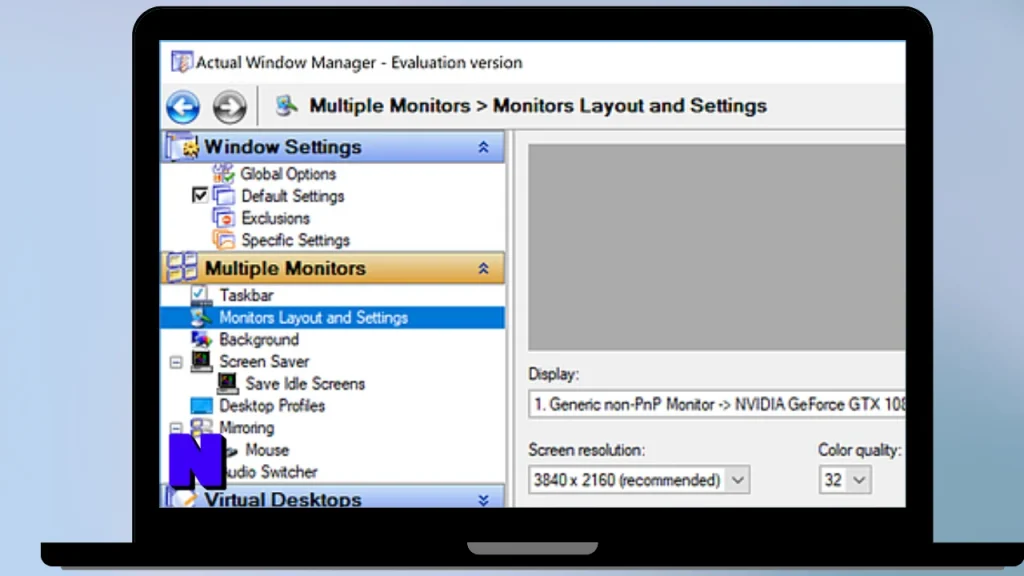
Task: Click the Multiple Monitors section icon
Action: 182,268
